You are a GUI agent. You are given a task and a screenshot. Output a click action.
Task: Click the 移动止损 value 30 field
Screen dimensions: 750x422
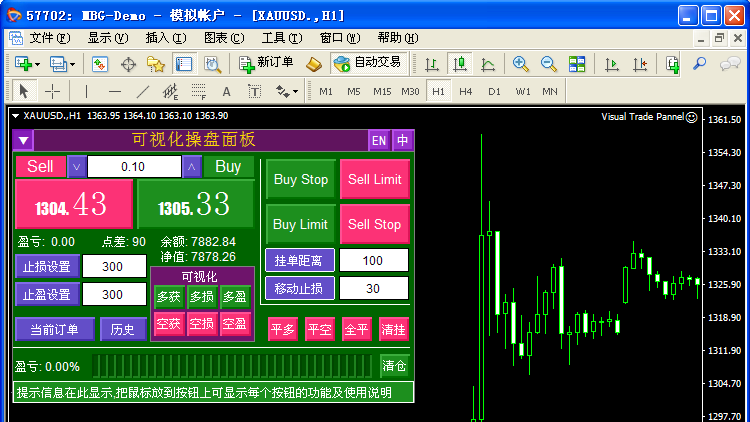pyautogui.click(x=374, y=289)
